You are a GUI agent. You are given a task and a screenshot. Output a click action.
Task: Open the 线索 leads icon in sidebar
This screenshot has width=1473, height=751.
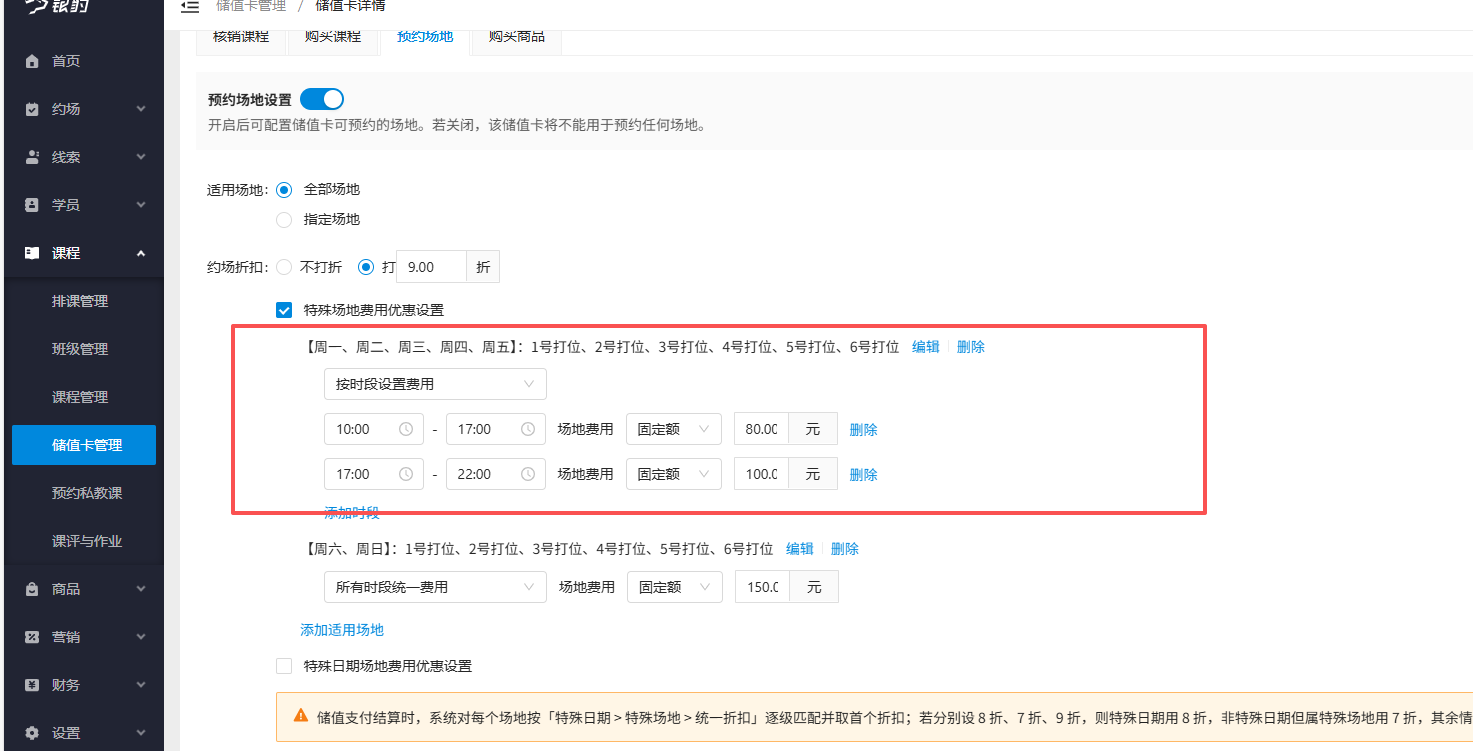pos(34,156)
